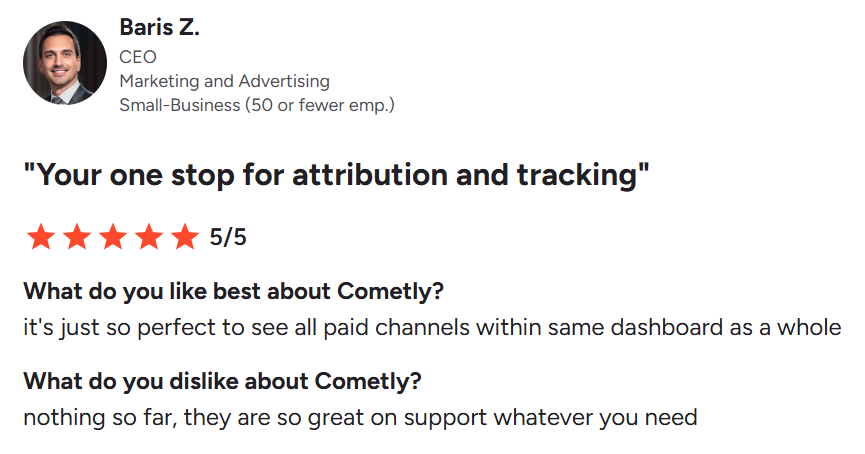Click the "What do you dislike" heading
Viewport: 865px width, 454px height.
coord(222,381)
